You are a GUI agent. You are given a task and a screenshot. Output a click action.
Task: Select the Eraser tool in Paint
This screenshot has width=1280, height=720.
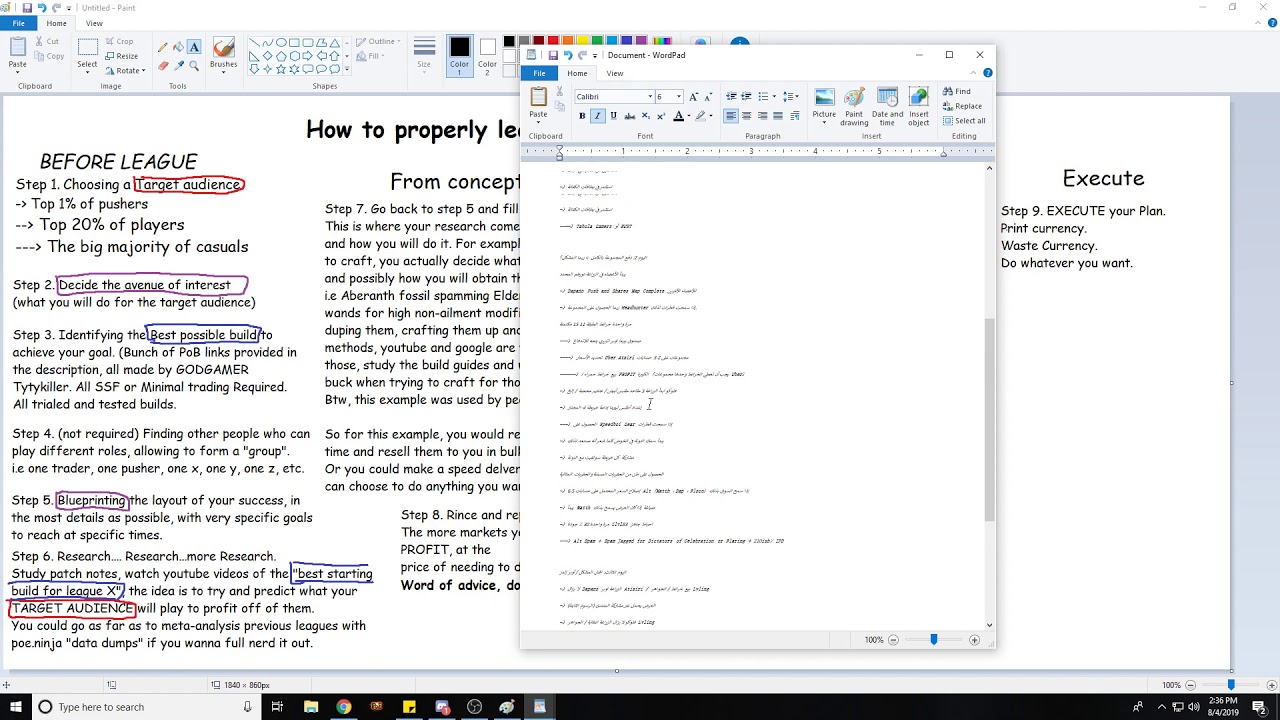pos(163,65)
